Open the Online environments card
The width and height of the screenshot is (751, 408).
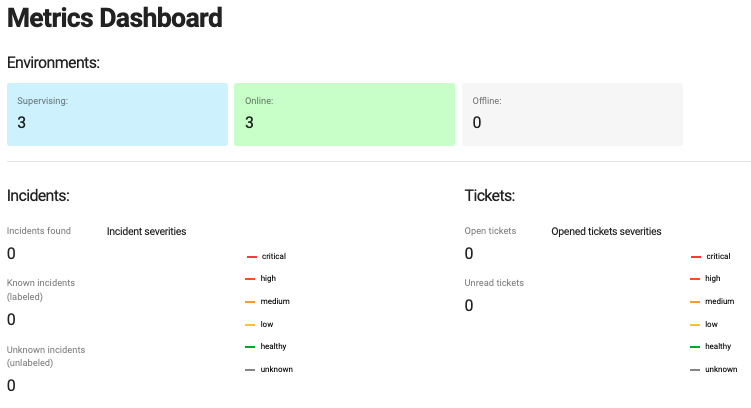click(344, 114)
